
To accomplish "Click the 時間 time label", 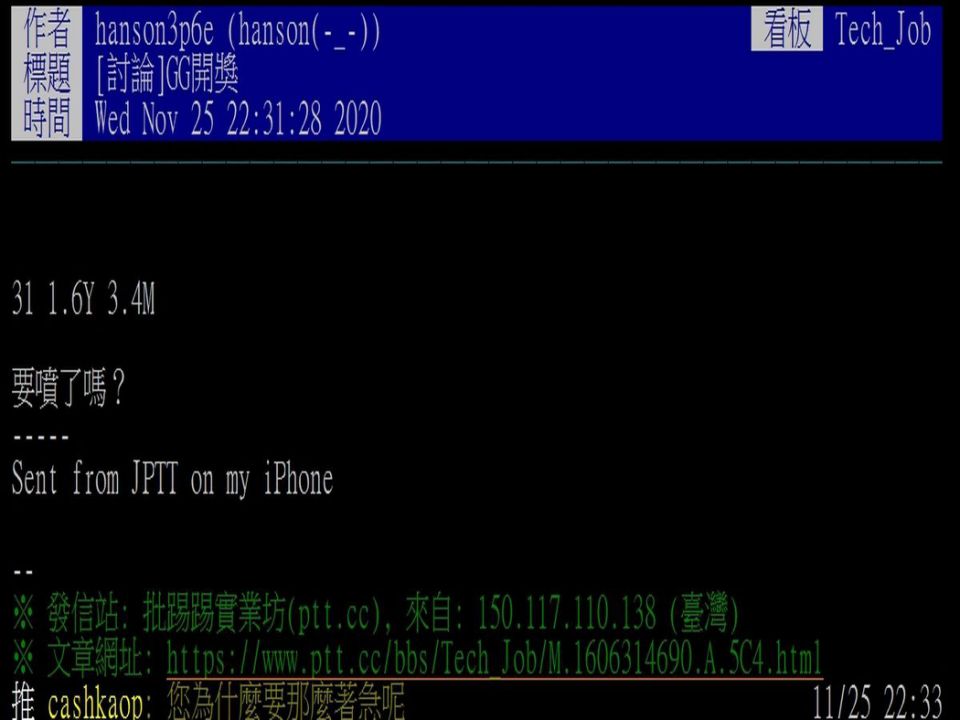I will click(x=47, y=118).
